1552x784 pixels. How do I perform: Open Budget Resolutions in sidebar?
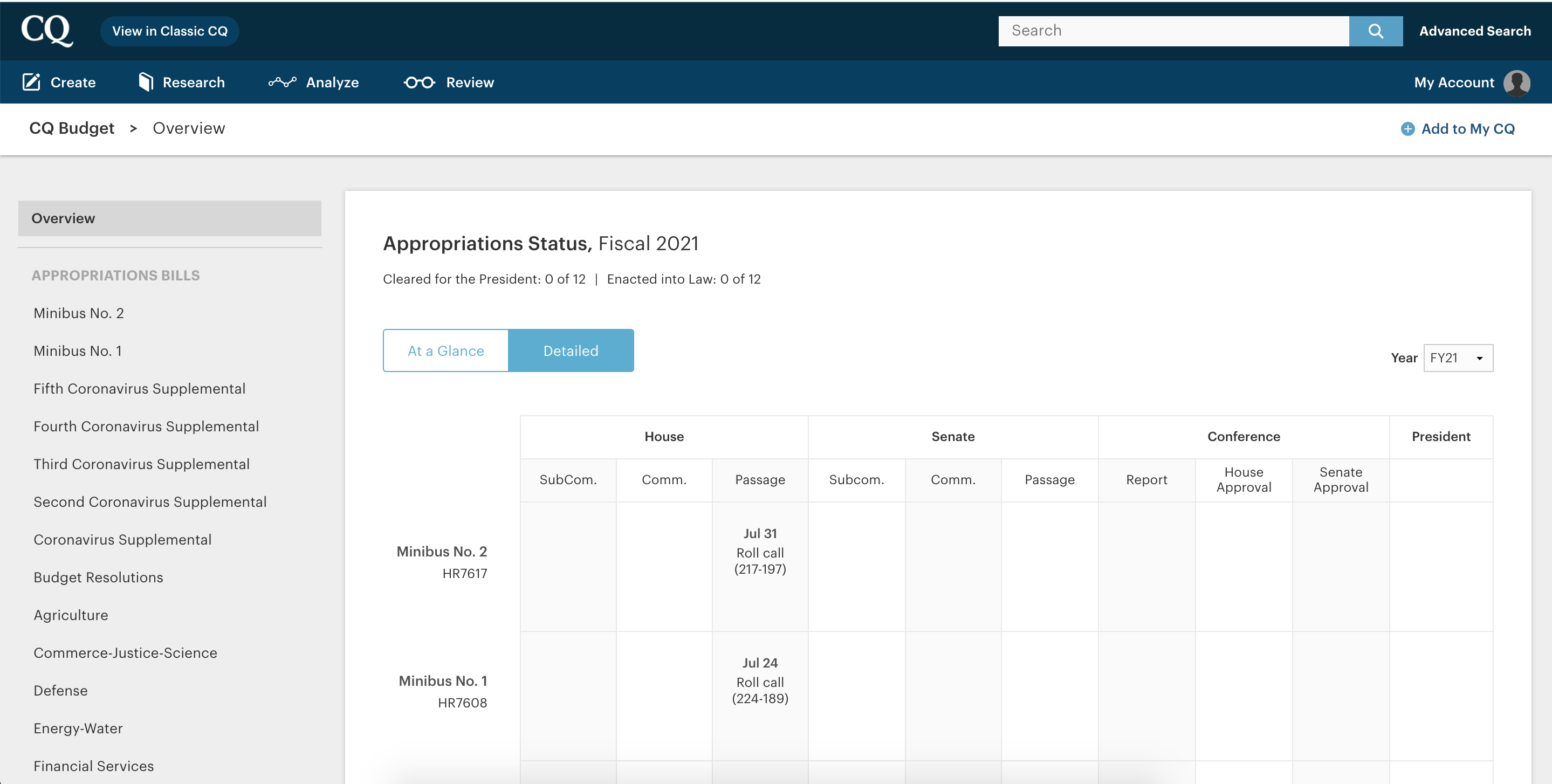tap(98, 577)
